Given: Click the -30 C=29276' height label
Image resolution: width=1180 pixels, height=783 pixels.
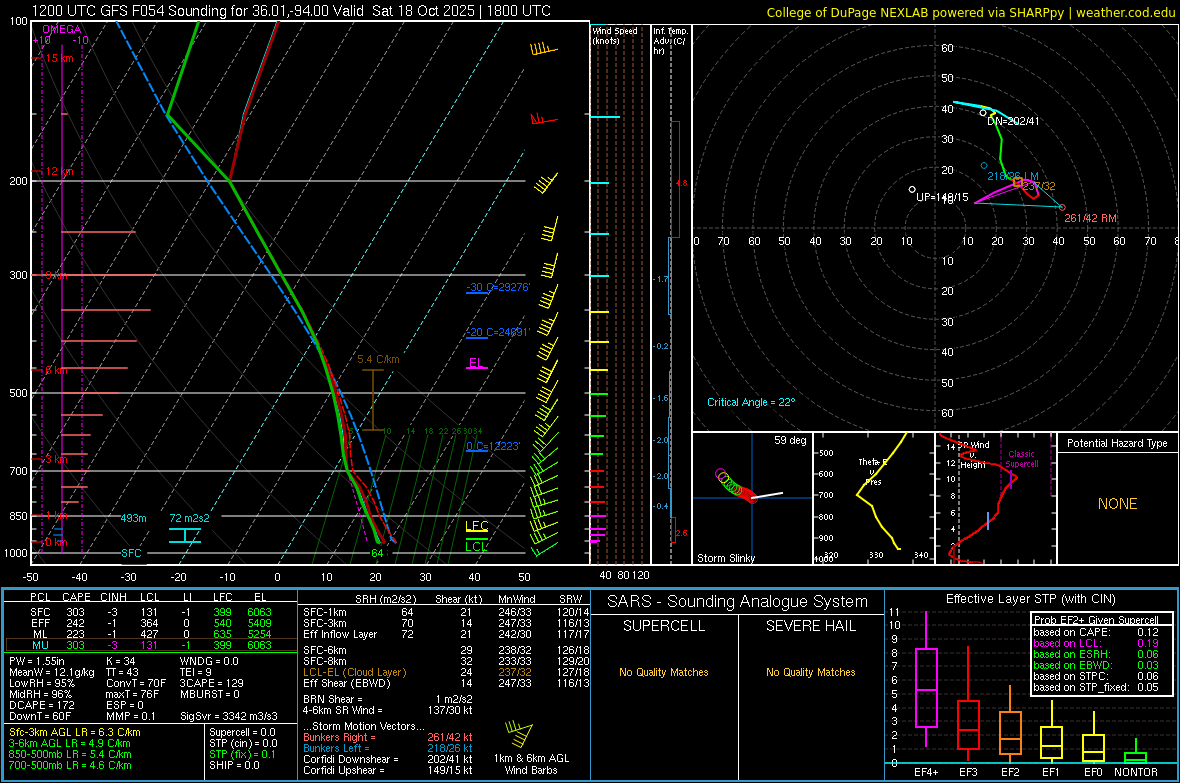Looking at the screenshot, I should (498, 287).
